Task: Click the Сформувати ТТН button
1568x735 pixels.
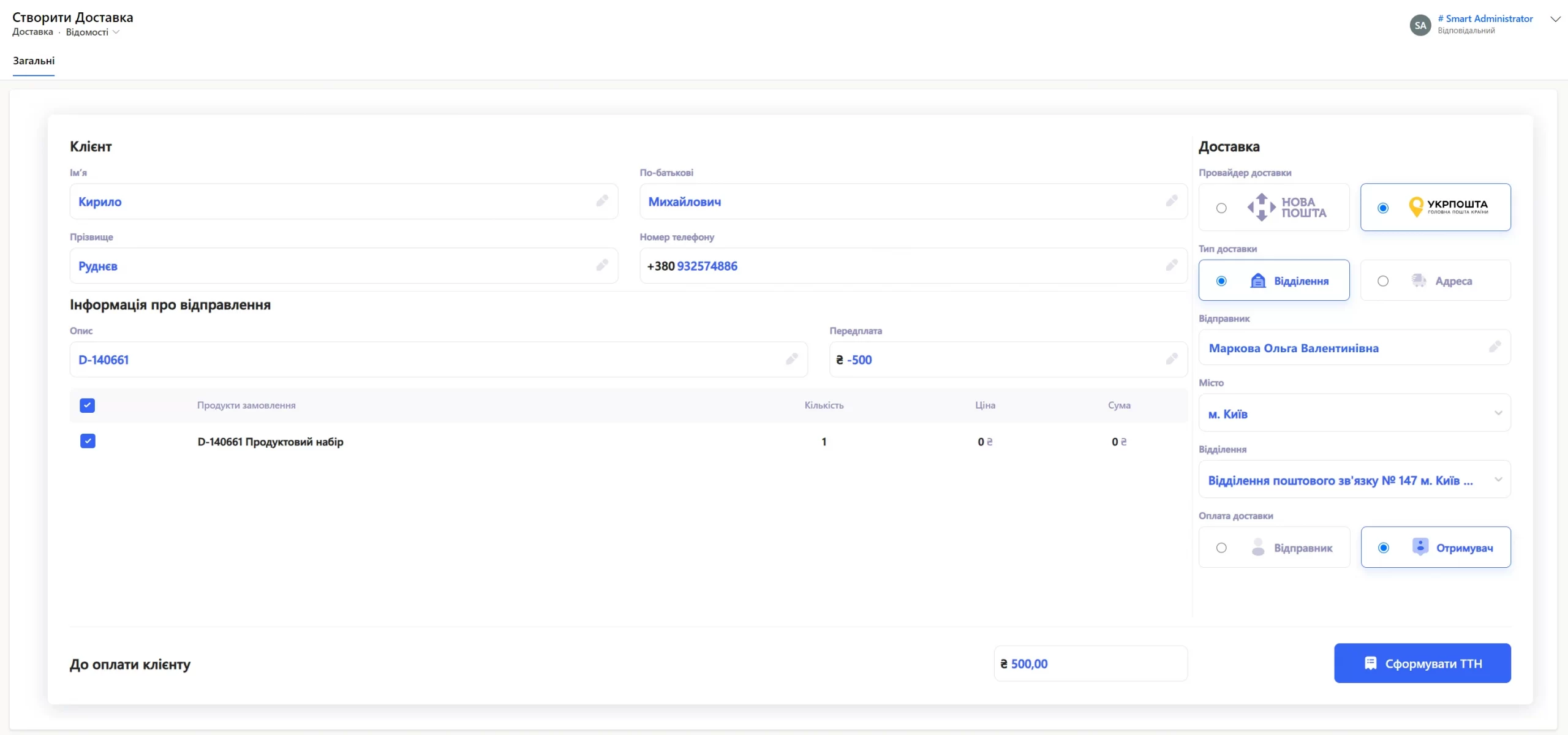Action: [x=1422, y=663]
